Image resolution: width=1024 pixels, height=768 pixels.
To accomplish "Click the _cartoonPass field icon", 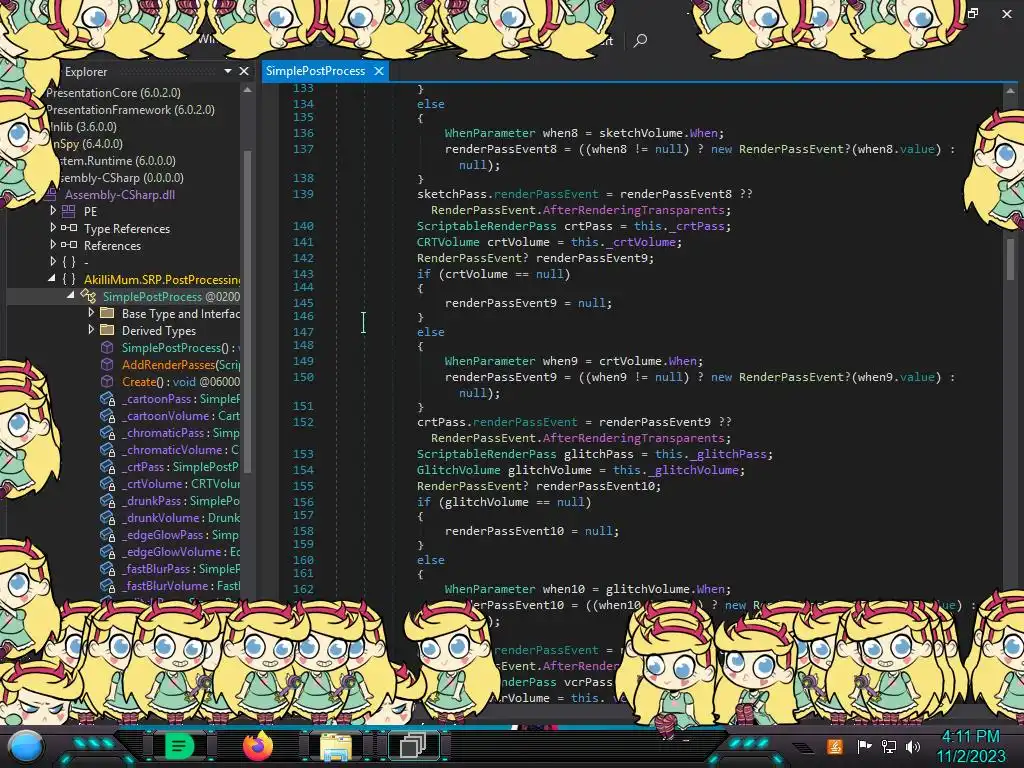I will 108,398.
